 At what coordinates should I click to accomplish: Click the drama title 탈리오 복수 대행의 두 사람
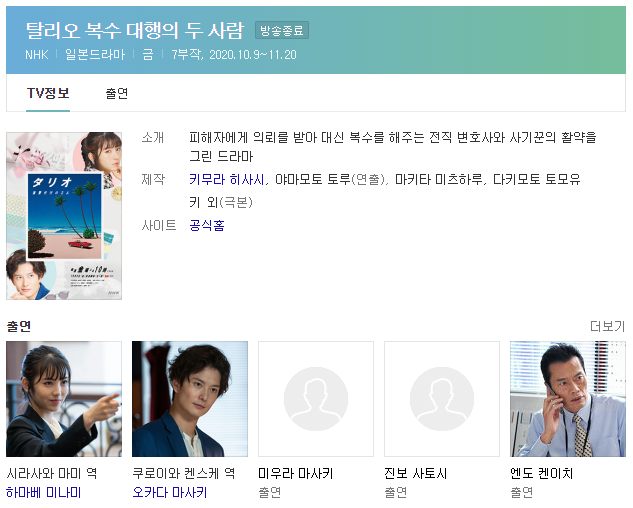(x=135, y=30)
